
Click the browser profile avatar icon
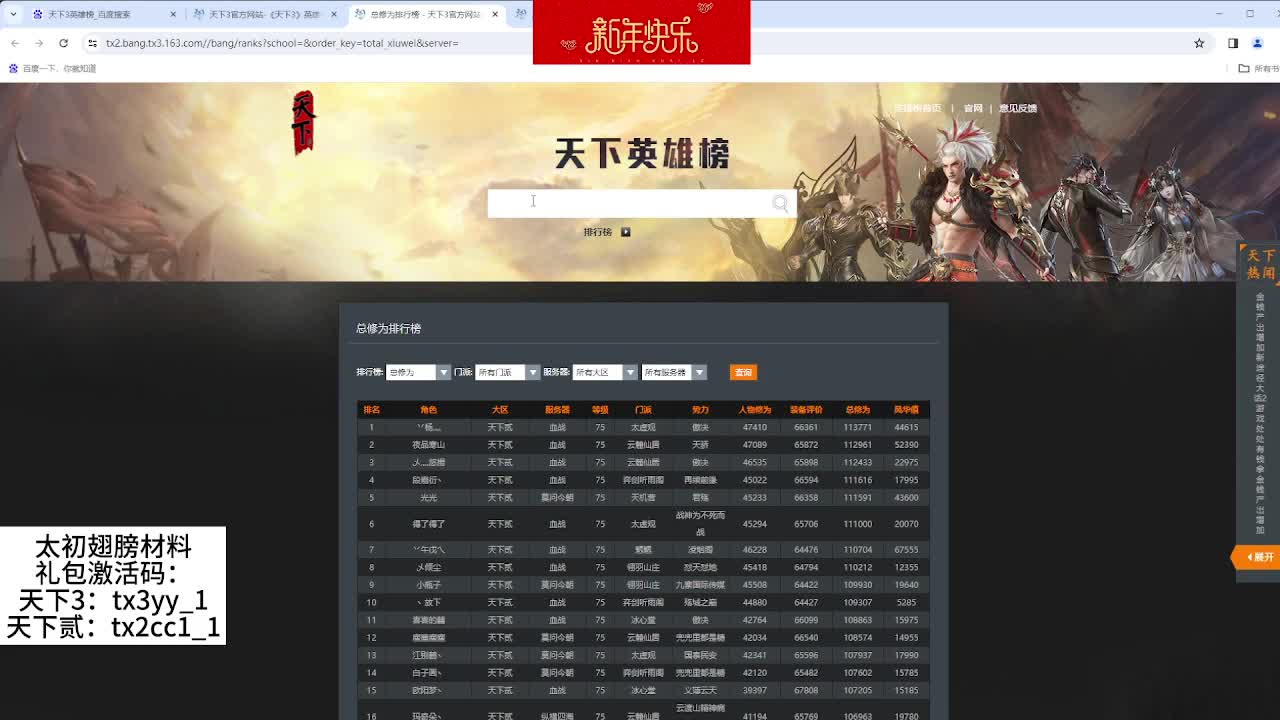1258,43
